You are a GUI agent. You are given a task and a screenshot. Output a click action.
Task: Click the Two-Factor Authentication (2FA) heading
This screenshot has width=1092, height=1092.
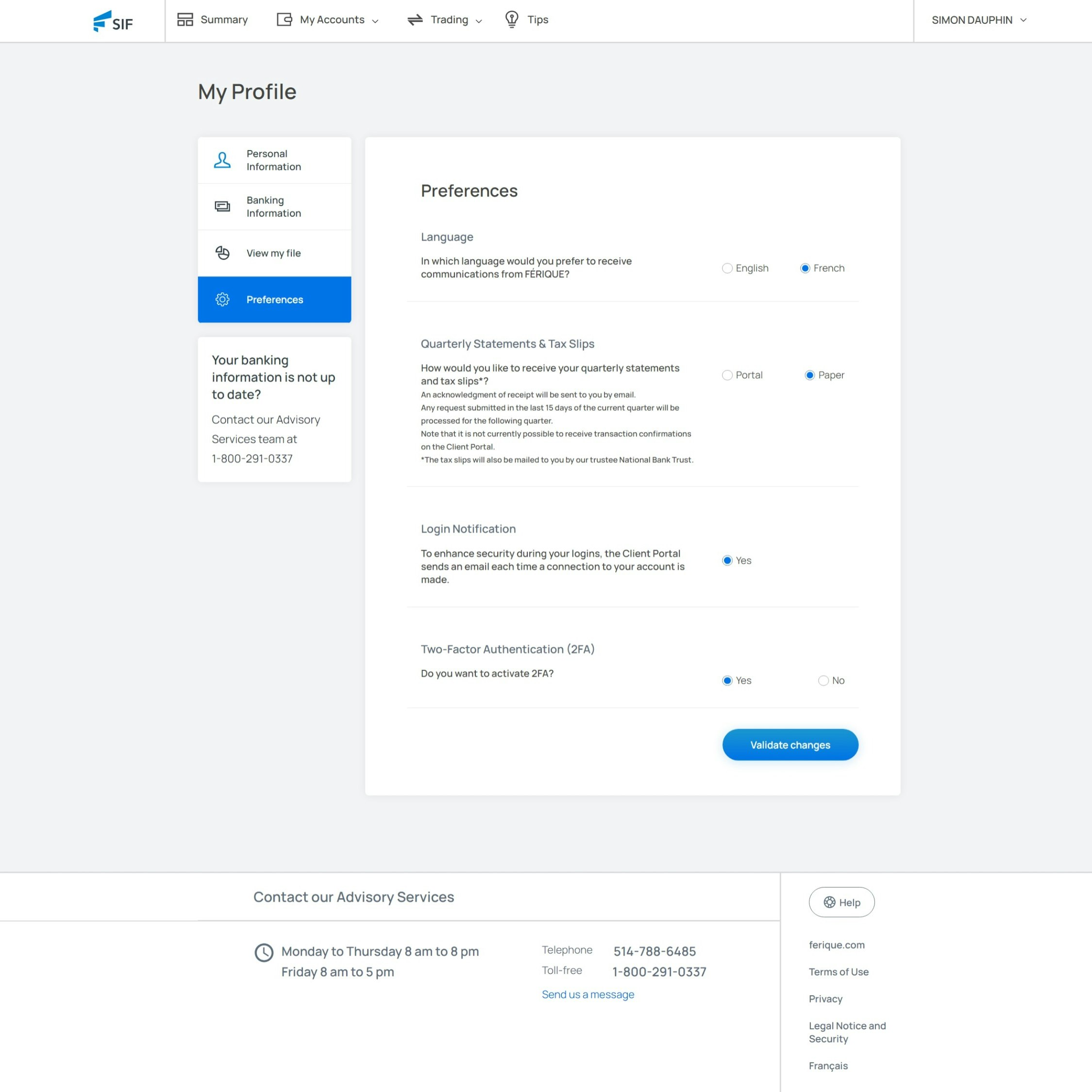tap(507, 649)
